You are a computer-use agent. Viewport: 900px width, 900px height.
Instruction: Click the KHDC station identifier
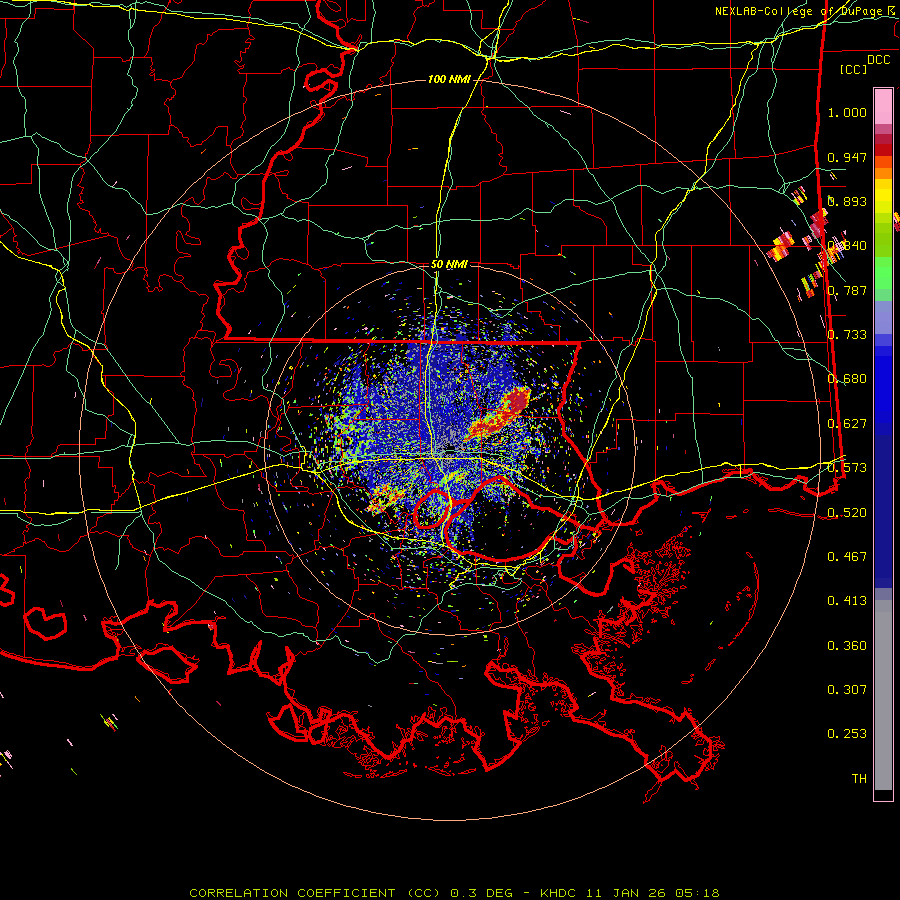559,893
